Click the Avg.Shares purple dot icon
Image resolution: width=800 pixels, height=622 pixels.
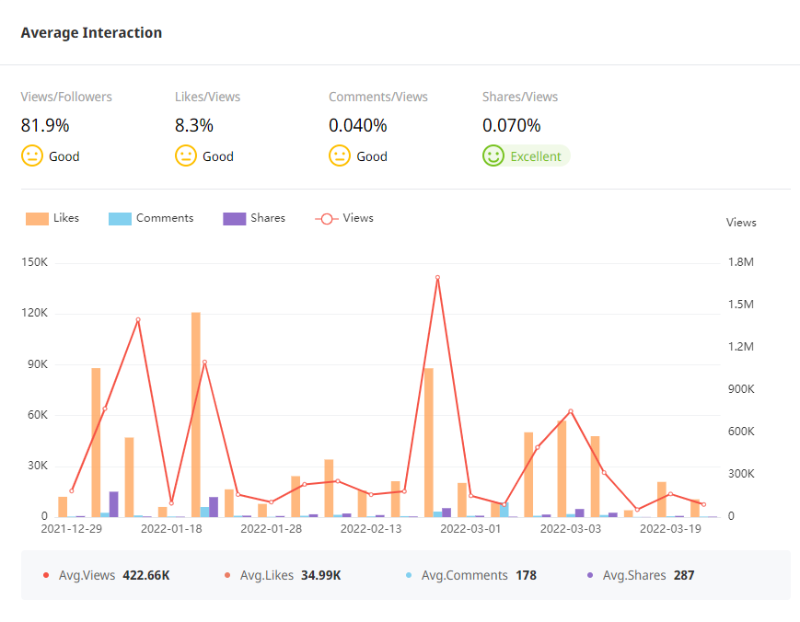pos(590,575)
